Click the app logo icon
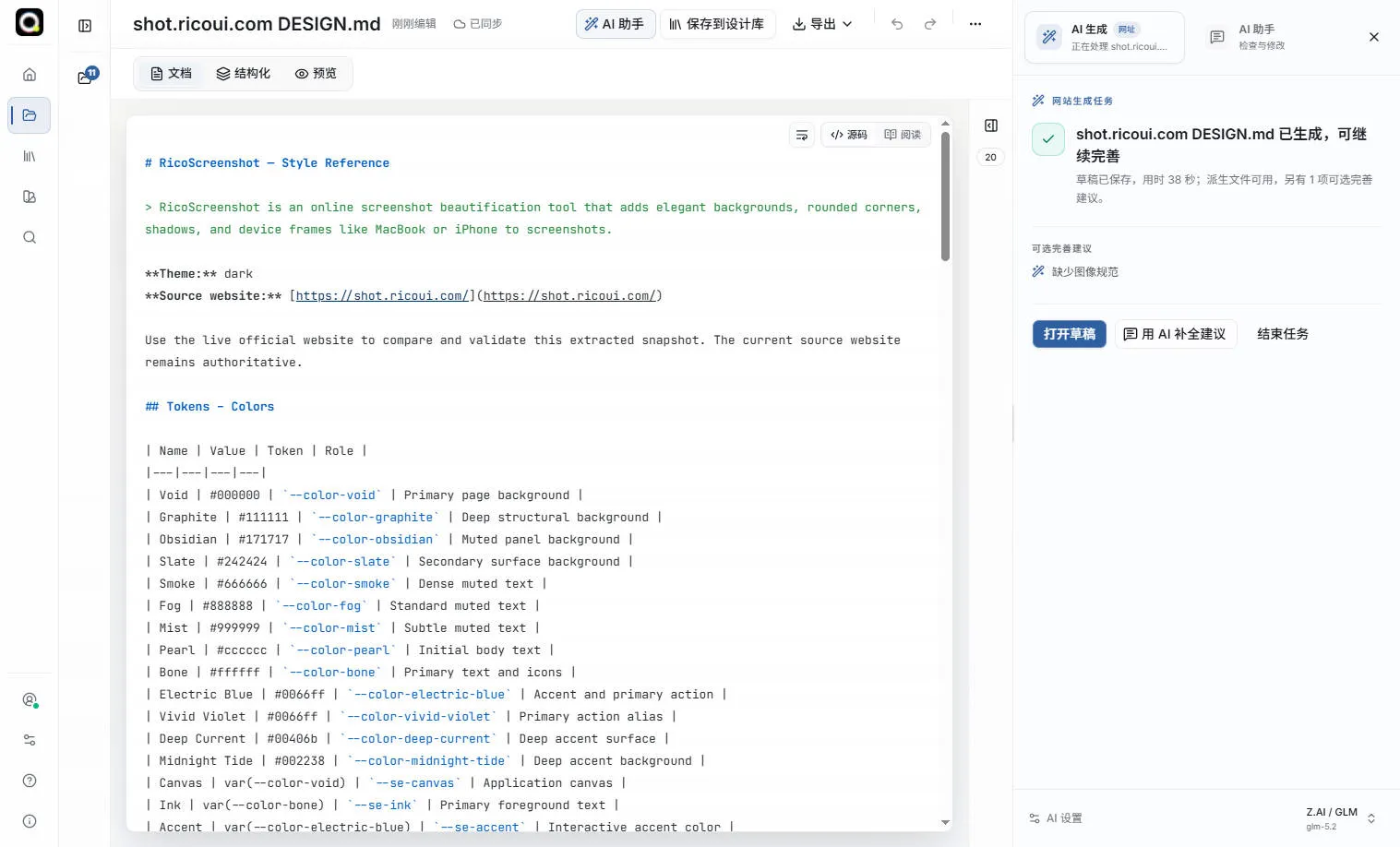Screen dimensions: 1400x847 pos(30,22)
